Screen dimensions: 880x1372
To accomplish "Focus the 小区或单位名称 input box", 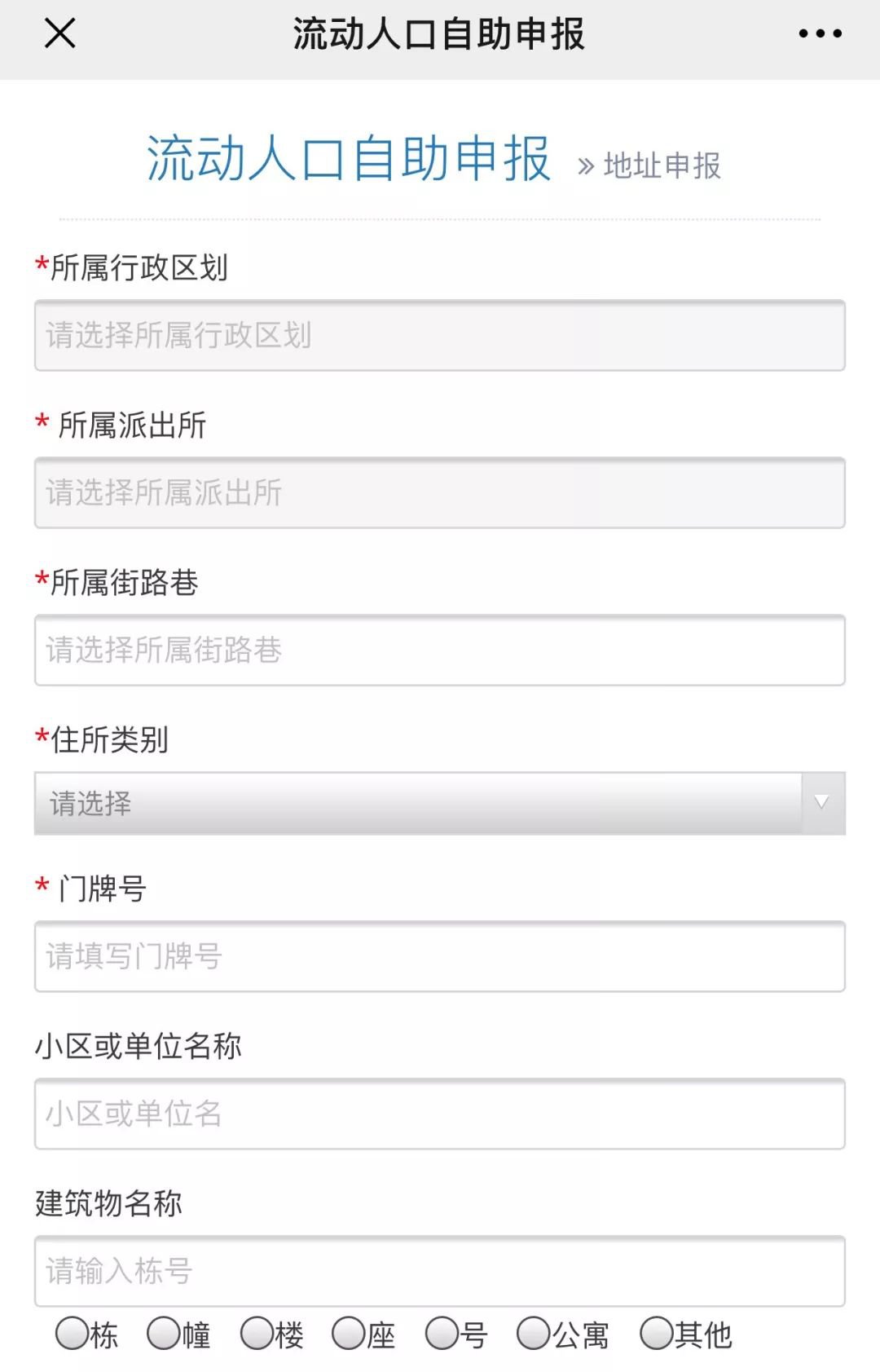I will pyautogui.click(x=439, y=1114).
